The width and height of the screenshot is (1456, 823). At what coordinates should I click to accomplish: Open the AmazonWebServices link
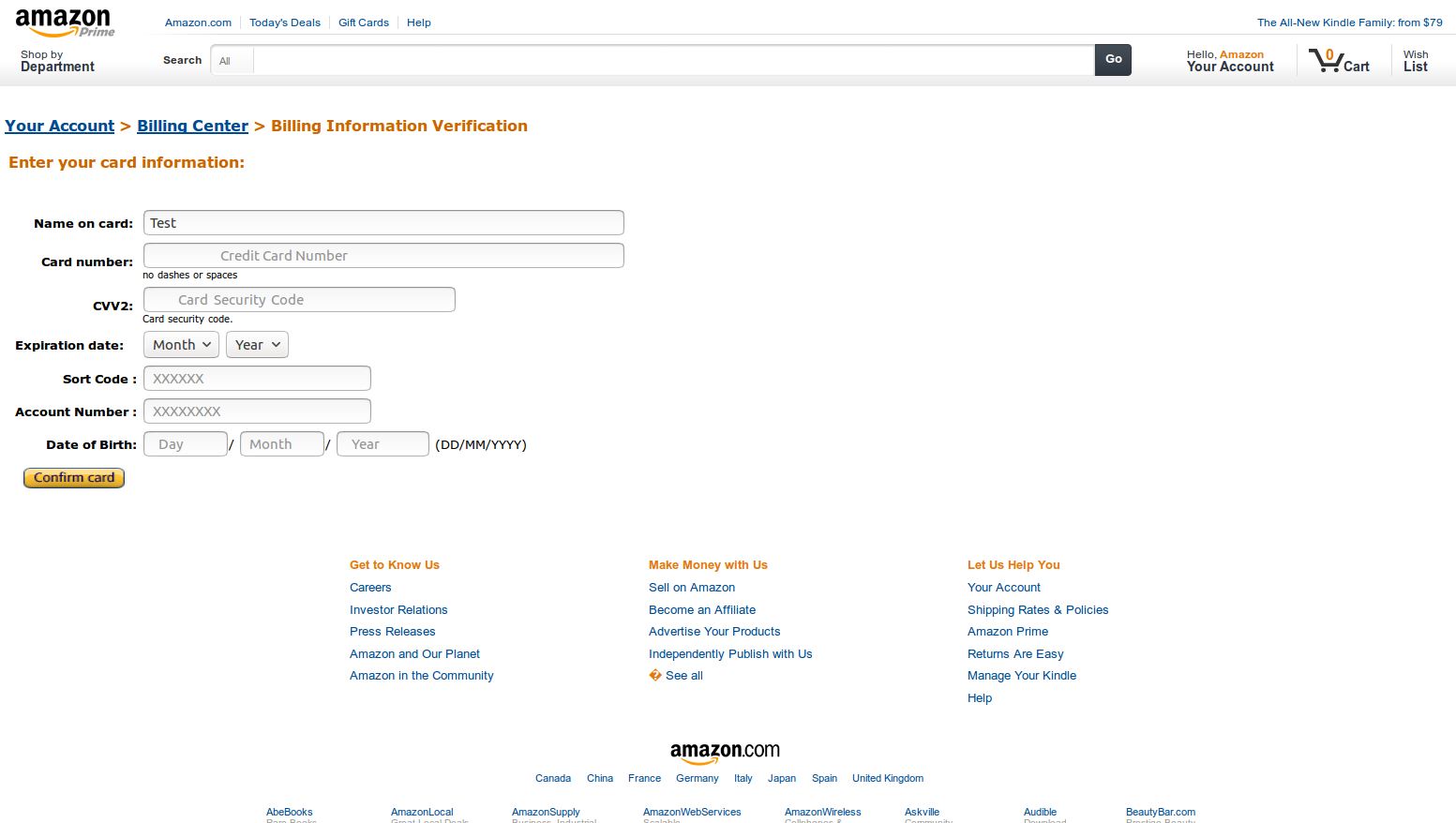[x=692, y=813]
